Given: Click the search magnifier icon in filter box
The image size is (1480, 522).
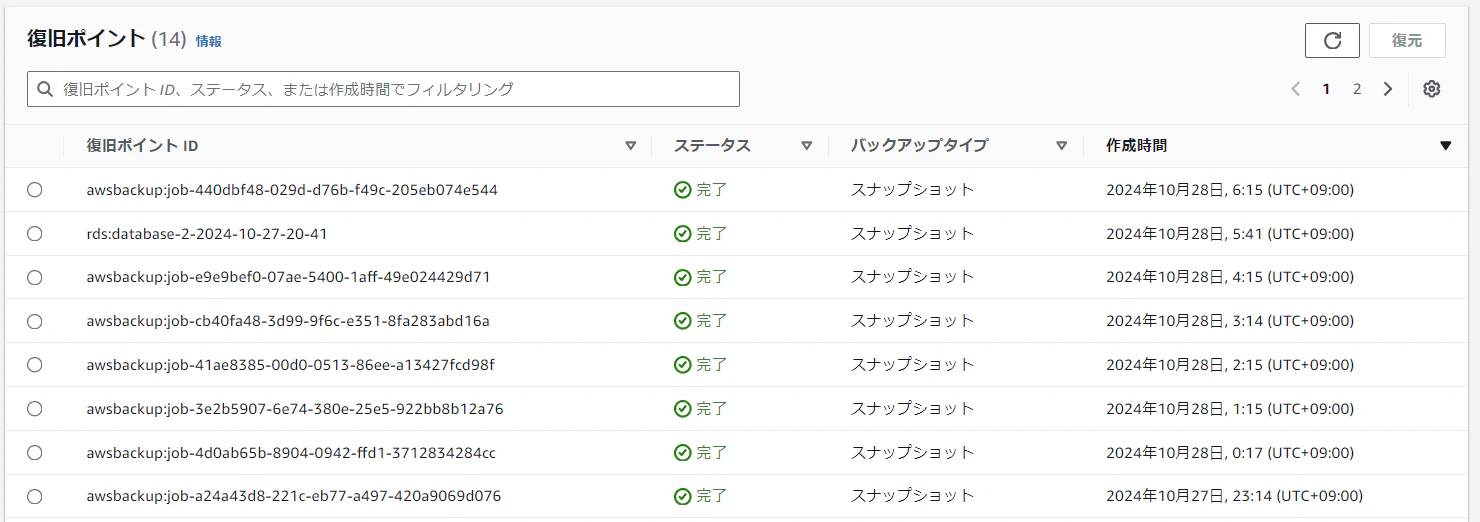Looking at the screenshot, I should [45, 89].
